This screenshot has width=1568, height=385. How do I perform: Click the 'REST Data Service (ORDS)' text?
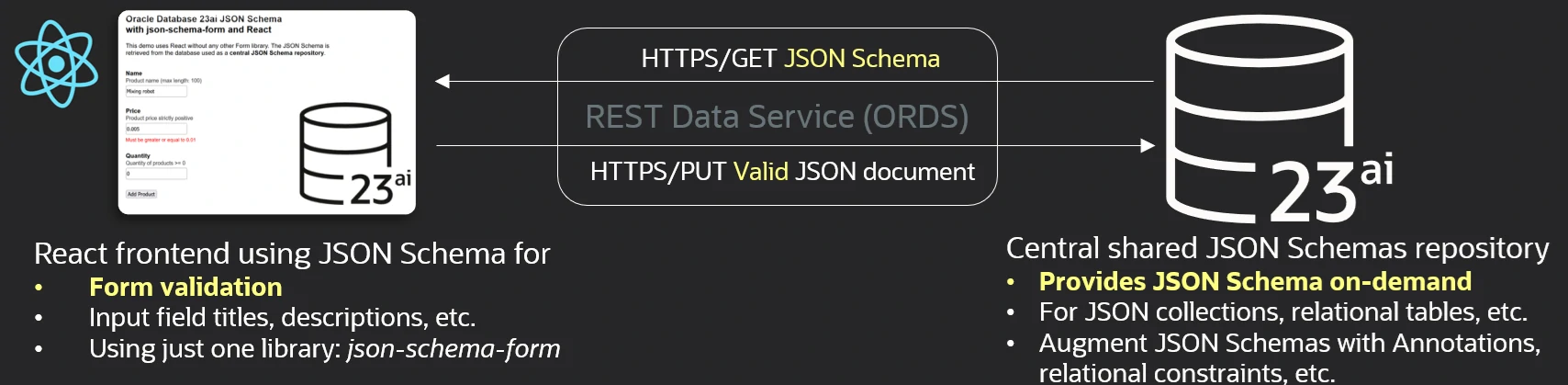coord(777,117)
